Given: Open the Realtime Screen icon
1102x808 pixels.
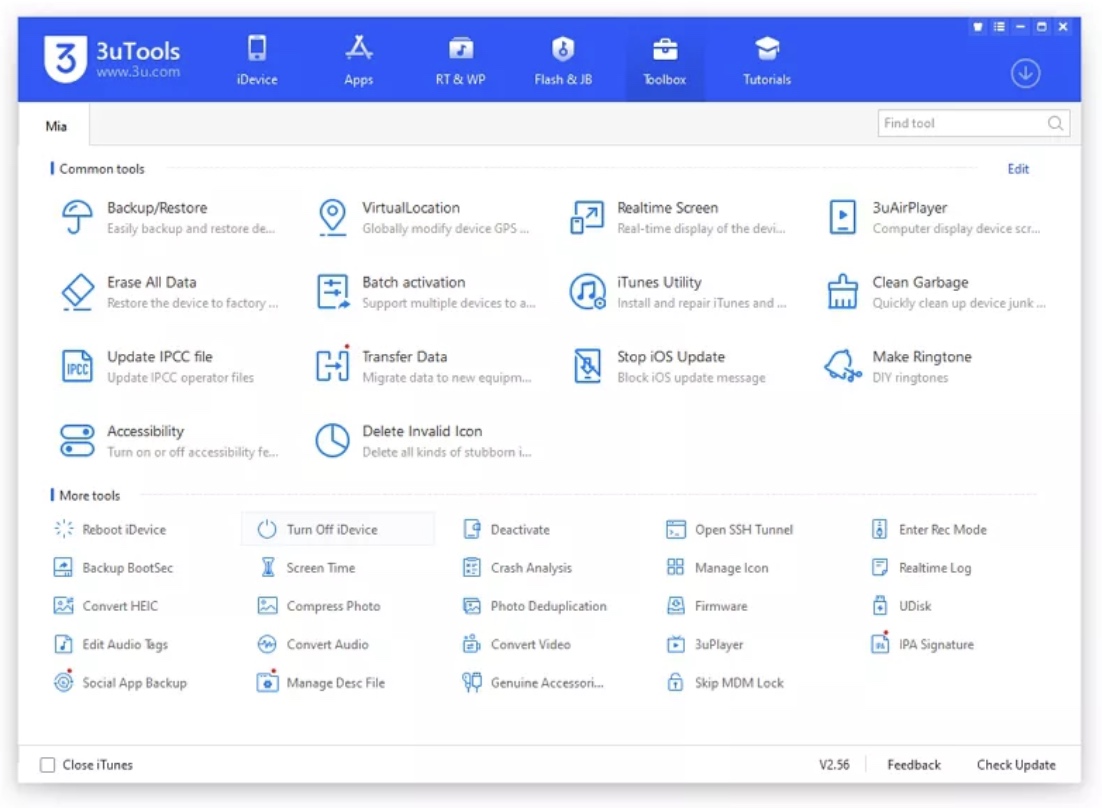Looking at the screenshot, I should coord(587,217).
